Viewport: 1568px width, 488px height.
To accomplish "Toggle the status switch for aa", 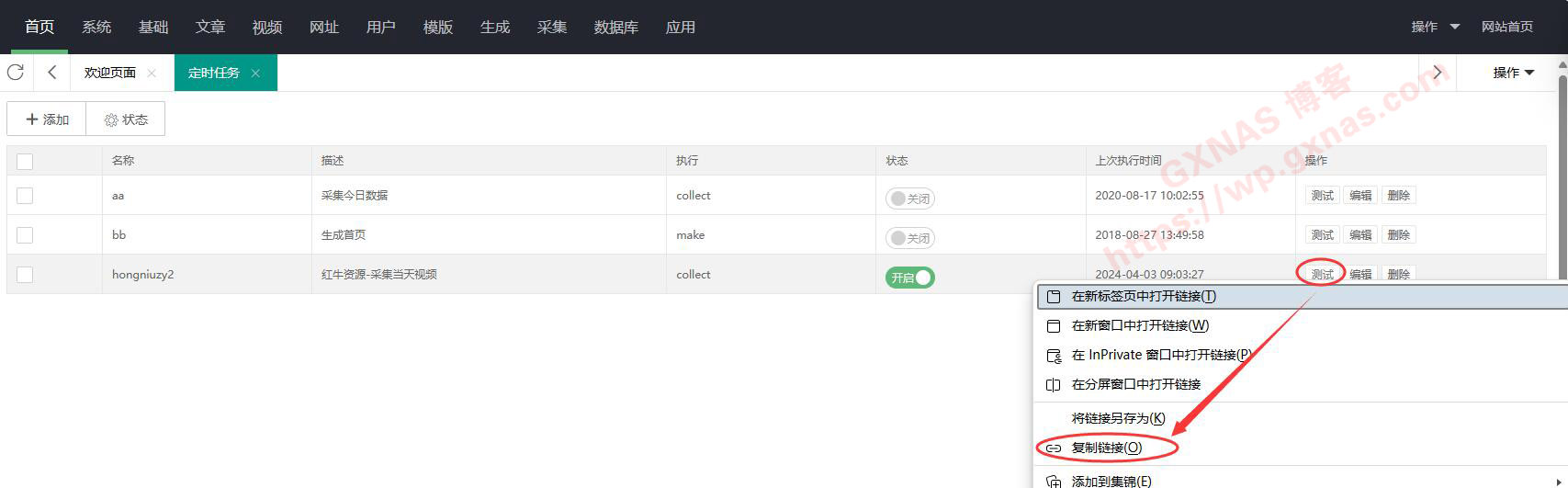I will pyautogui.click(x=909, y=199).
